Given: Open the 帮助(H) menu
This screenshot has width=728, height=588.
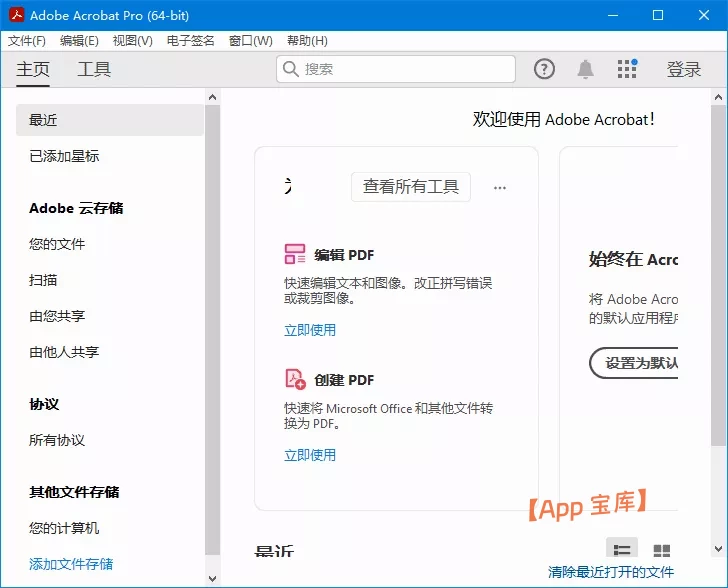Looking at the screenshot, I should point(307,41).
